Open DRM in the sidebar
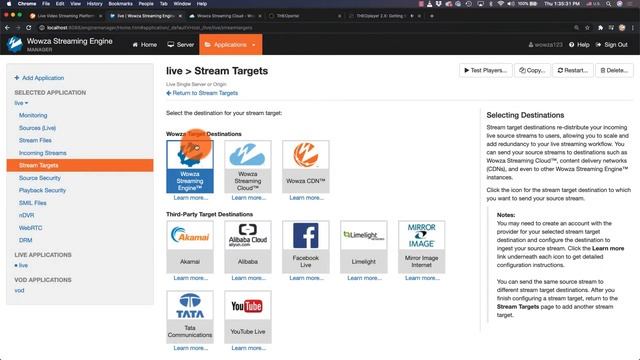Viewport: 640px width, 360px height. point(25,240)
